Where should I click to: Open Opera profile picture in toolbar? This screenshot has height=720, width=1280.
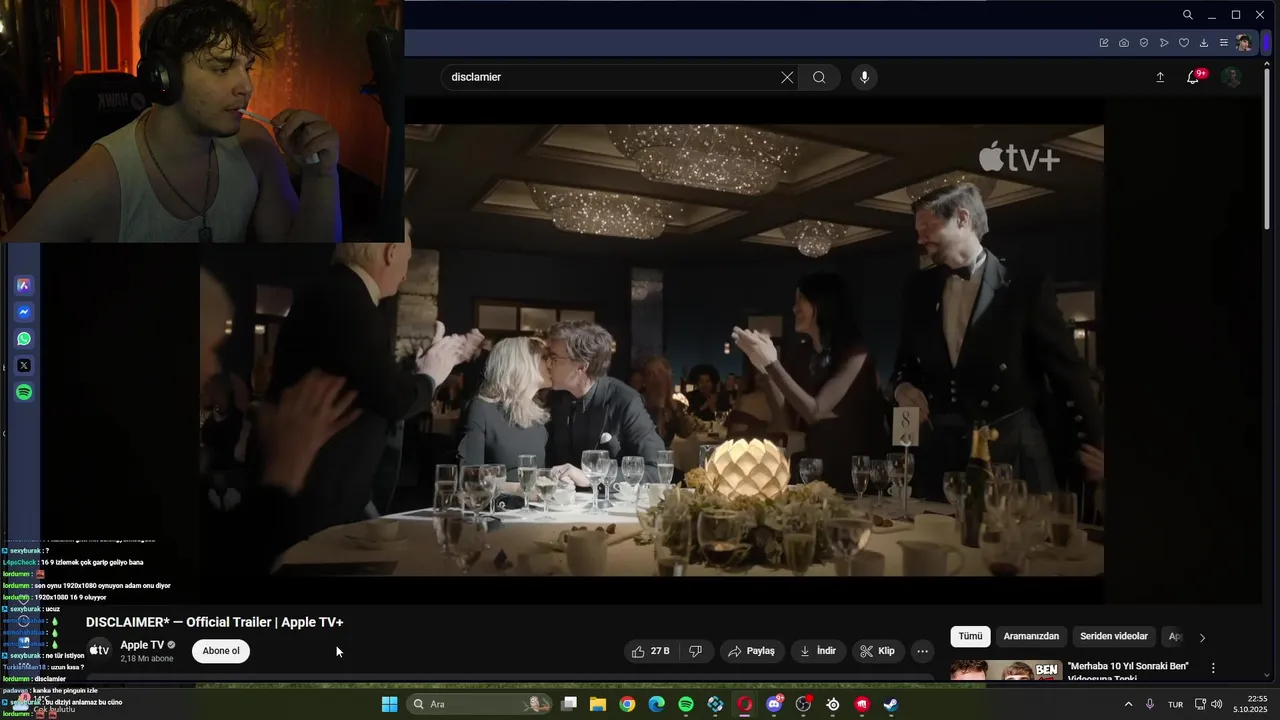pos(1243,43)
